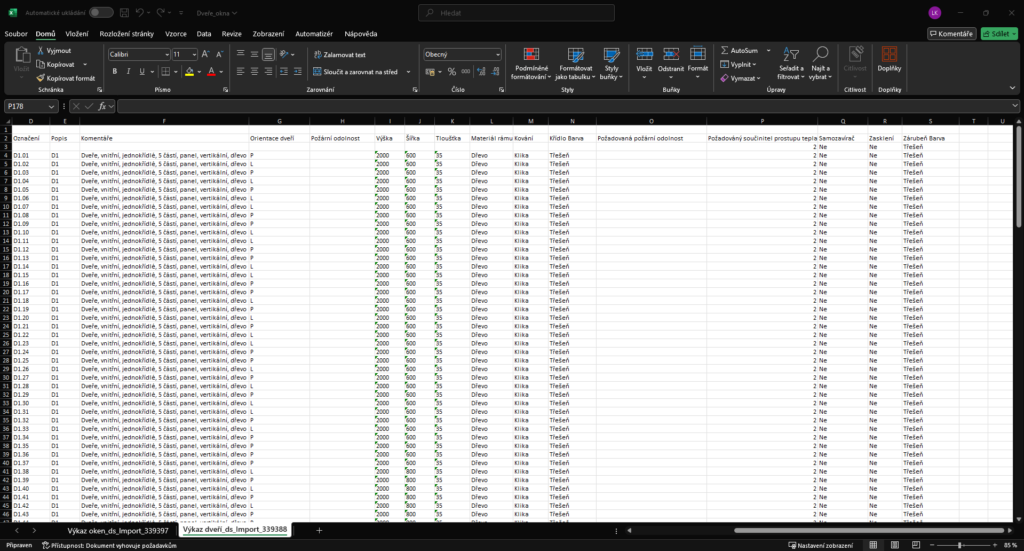1024x551 pixels.
Task: Open the Vzorce ribbon tab
Action: [177, 33]
